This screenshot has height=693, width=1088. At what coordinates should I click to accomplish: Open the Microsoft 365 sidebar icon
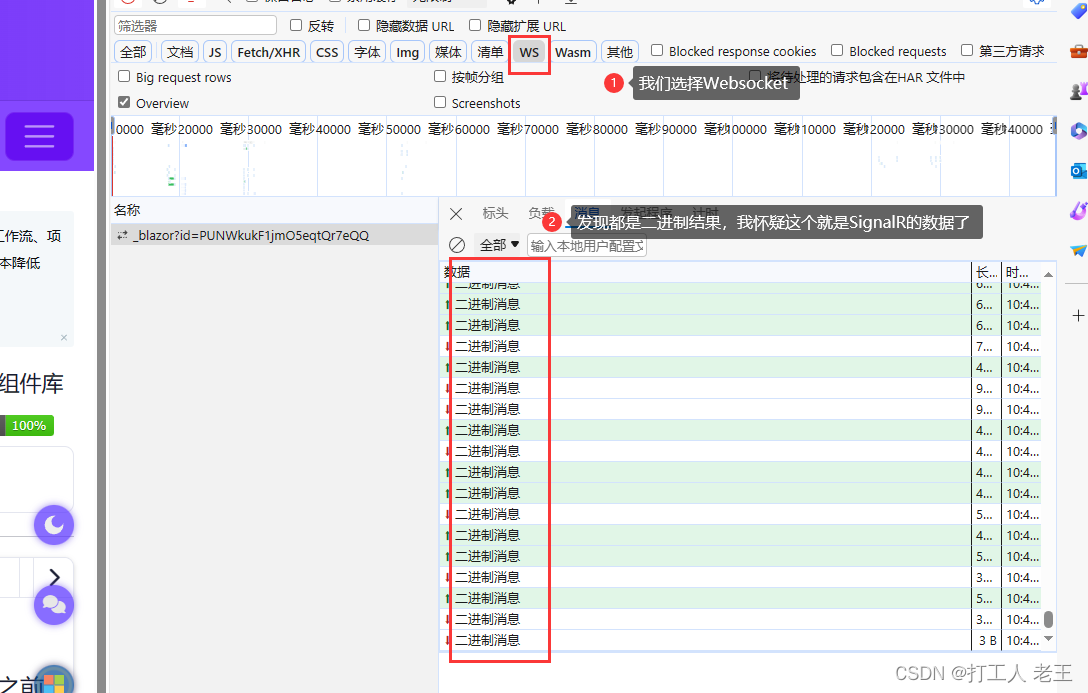point(1078,131)
